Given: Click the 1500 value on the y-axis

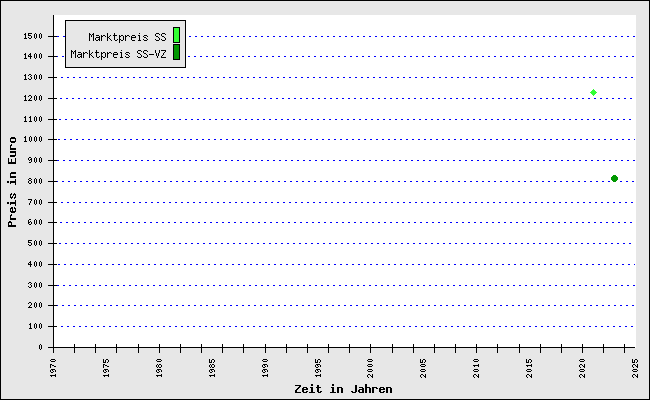Looking at the screenshot, I should 33,36.
